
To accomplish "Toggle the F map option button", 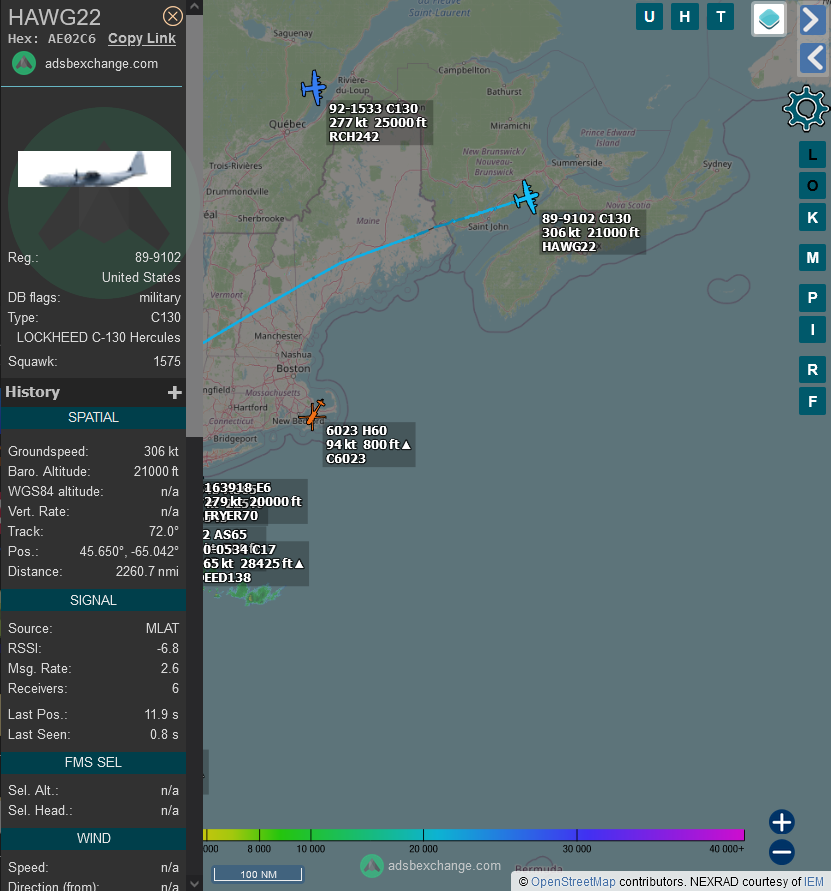I will click(x=812, y=402).
